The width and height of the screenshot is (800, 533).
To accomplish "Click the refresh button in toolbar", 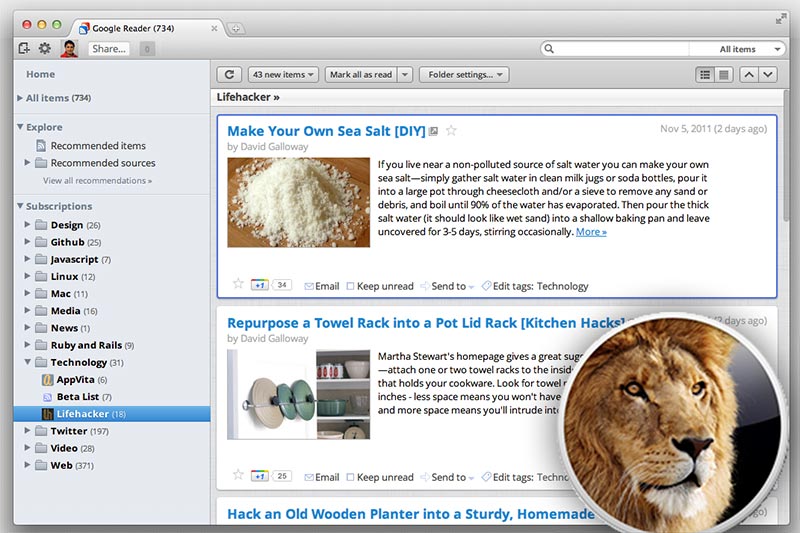I will [230, 74].
